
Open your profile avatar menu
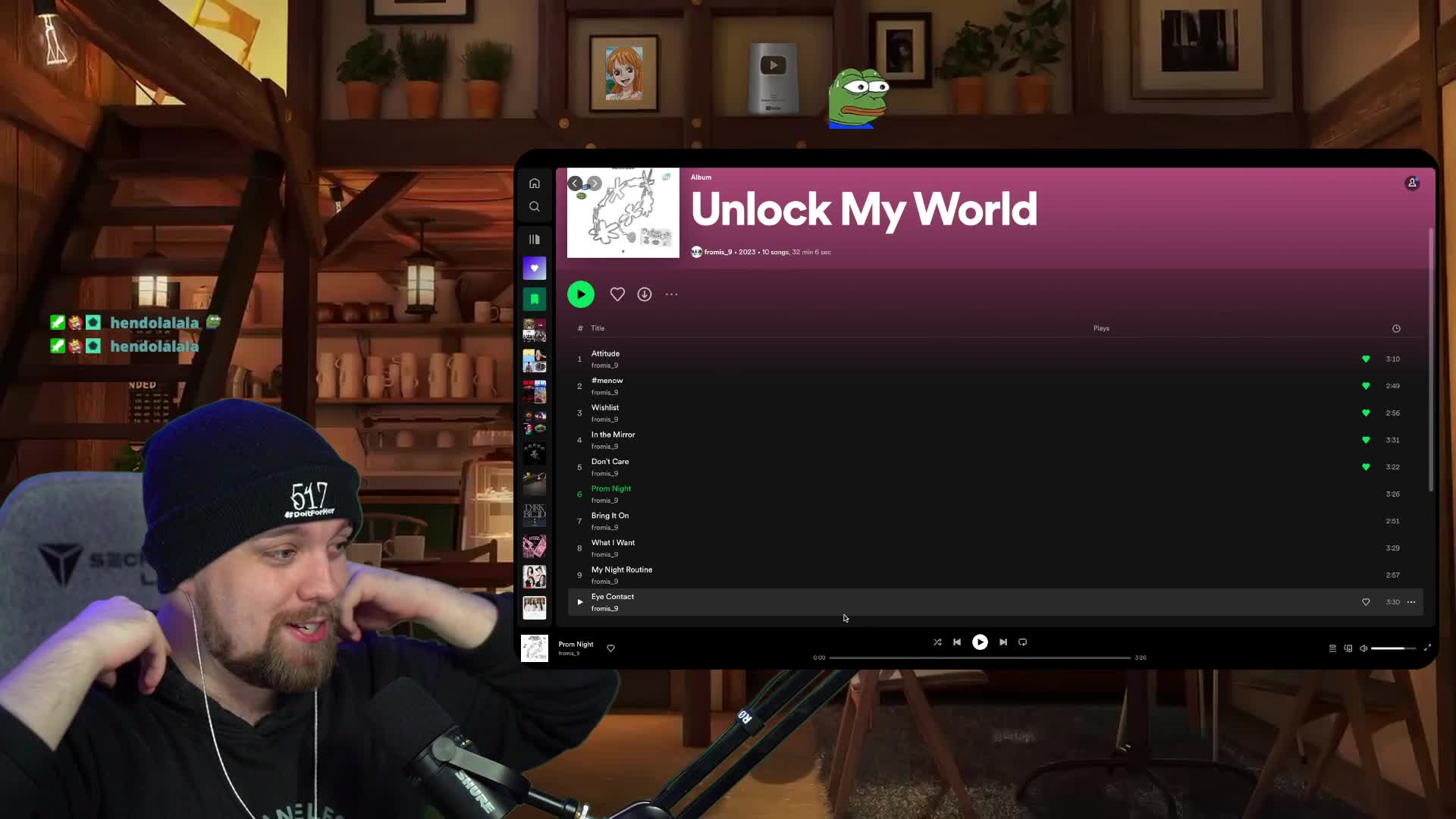click(x=1411, y=183)
